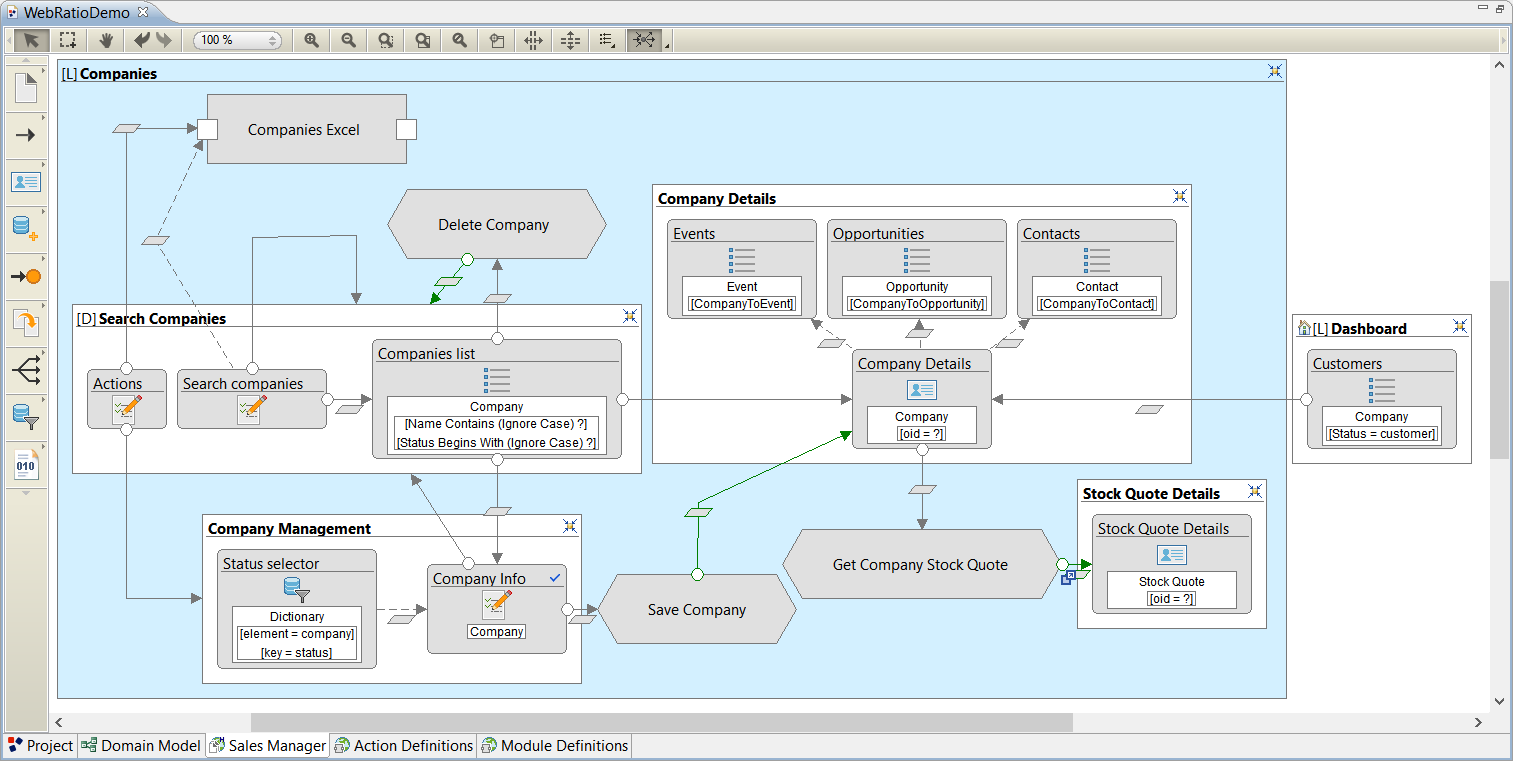This screenshot has height=761, width=1513.
Task: Open the Action Definitions tab
Action: [x=404, y=746]
